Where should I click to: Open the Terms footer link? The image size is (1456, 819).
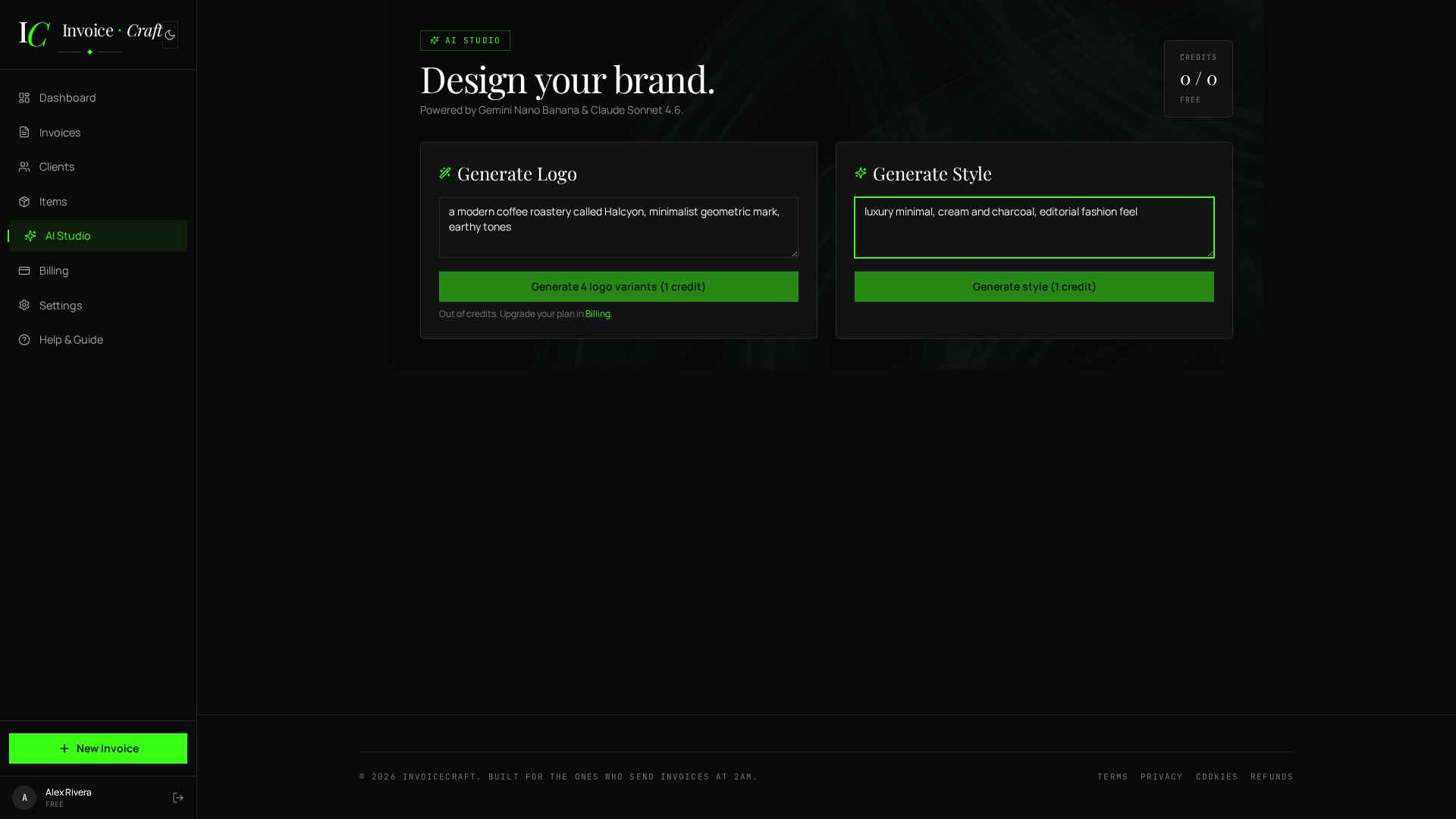1112,777
